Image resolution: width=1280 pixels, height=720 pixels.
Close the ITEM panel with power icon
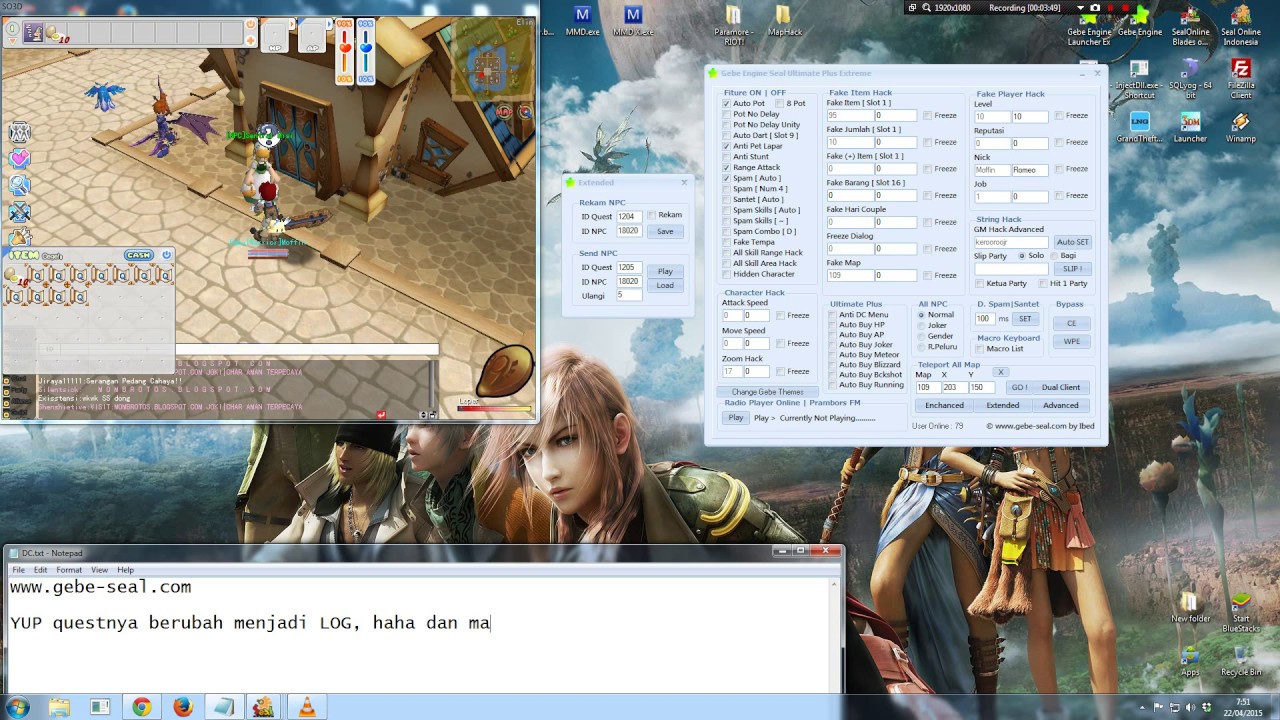pos(166,255)
